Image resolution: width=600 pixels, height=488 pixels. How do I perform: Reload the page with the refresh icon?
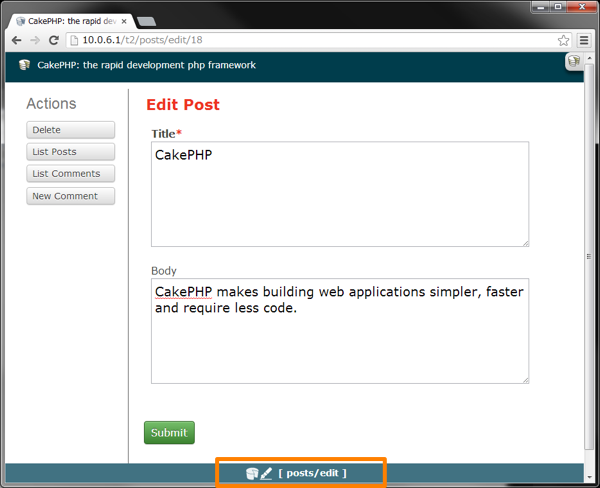54,40
